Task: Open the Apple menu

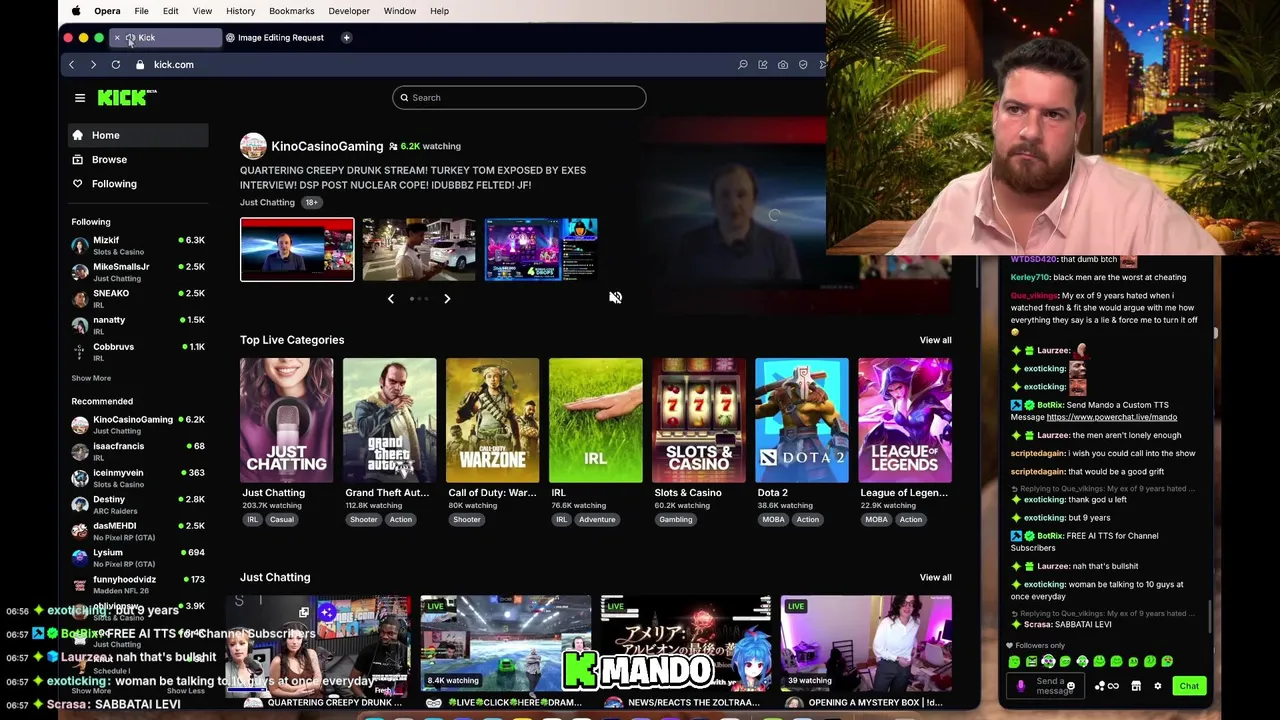Action: (x=76, y=11)
